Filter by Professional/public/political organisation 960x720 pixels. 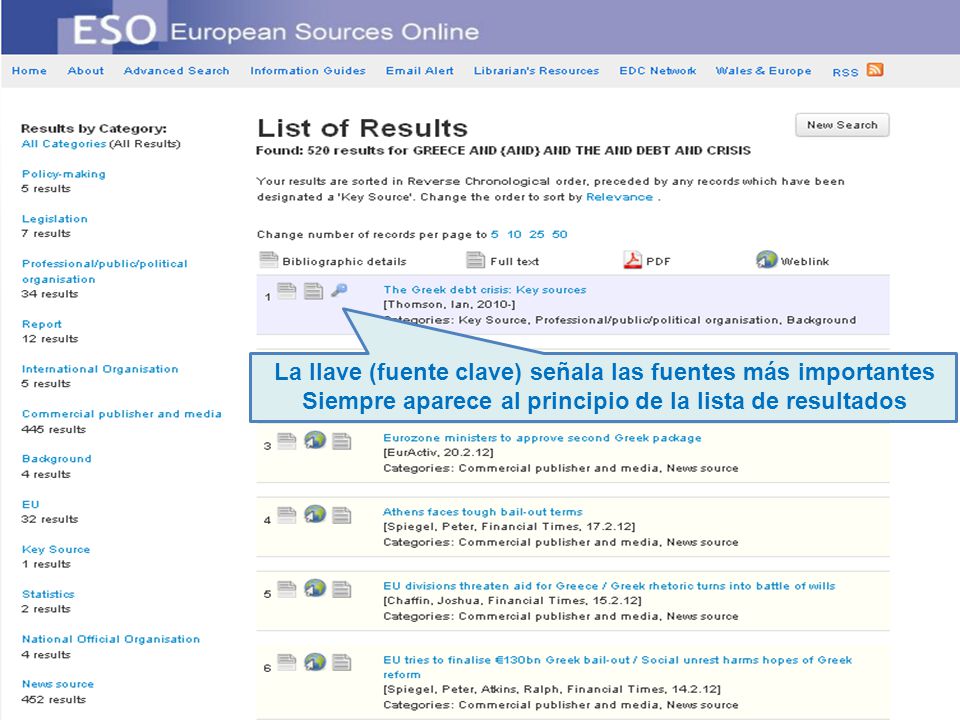pos(105,271)
